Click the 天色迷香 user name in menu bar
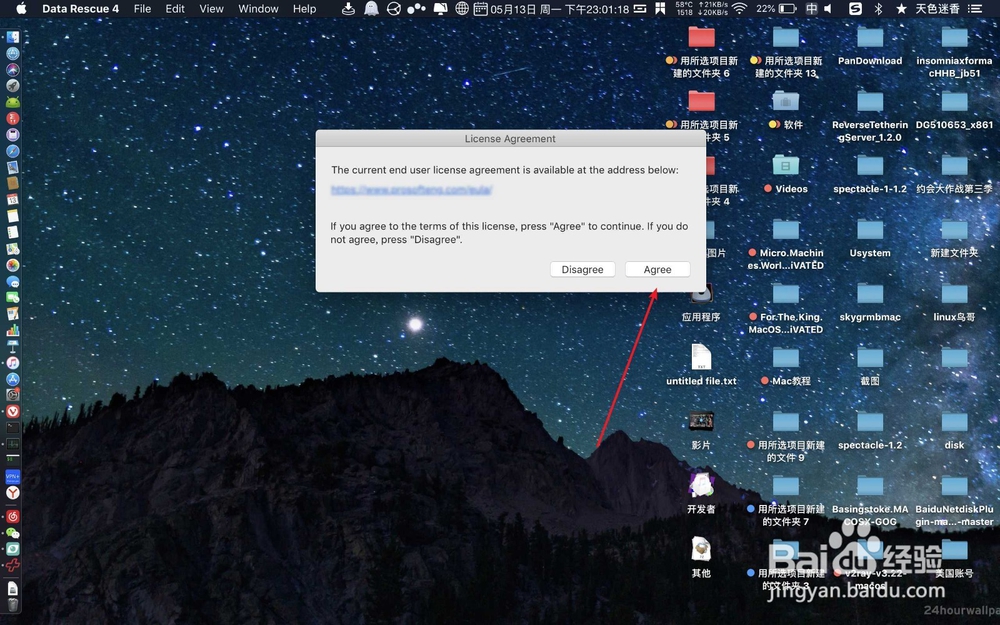 click(x=937, y=9)
